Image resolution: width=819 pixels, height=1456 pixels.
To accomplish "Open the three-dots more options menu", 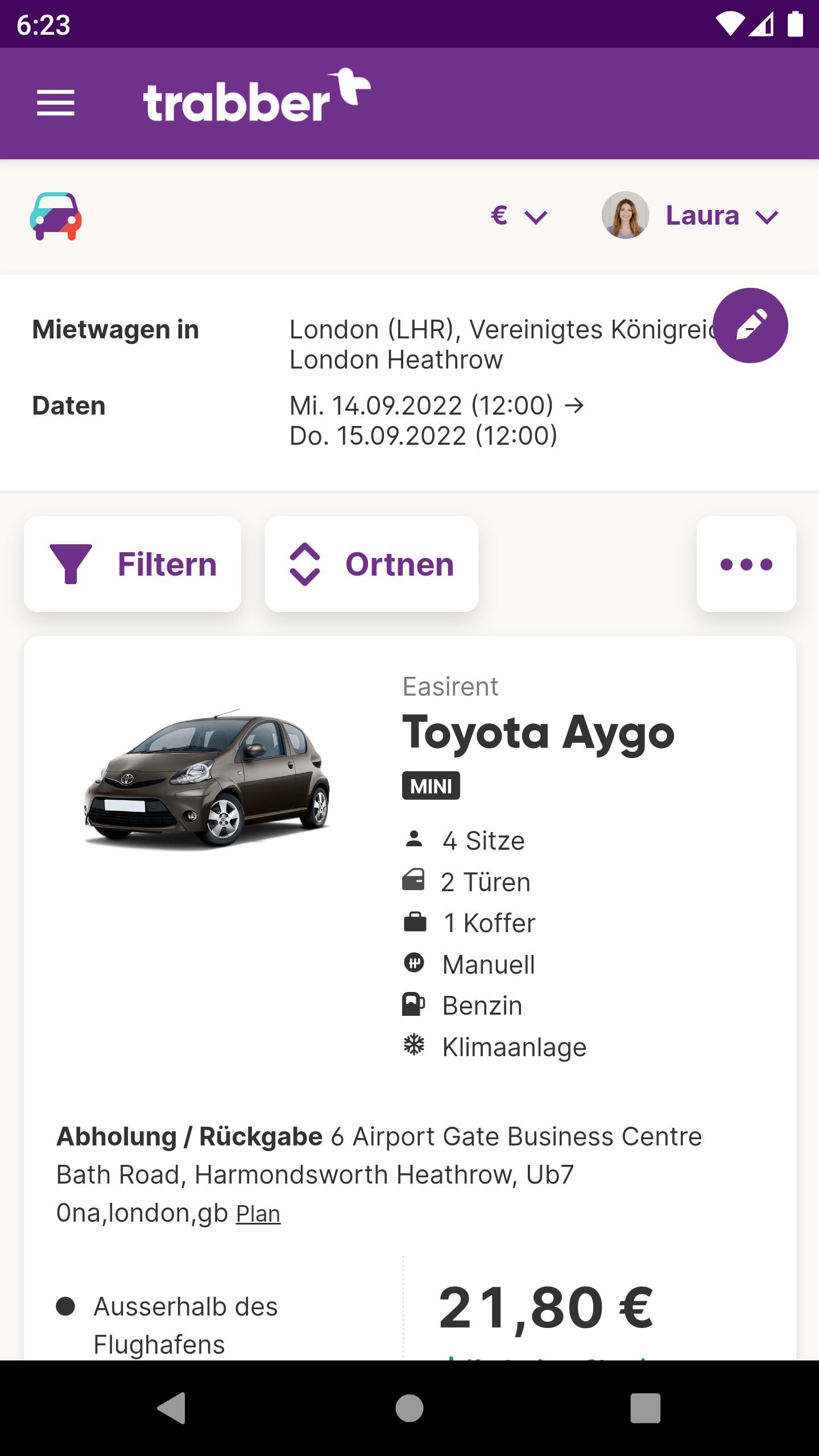I will point(746,564).
